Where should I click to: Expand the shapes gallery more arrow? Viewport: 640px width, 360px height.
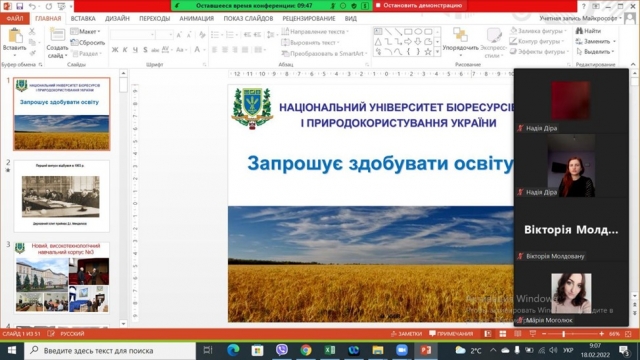[x=437, y=52]
